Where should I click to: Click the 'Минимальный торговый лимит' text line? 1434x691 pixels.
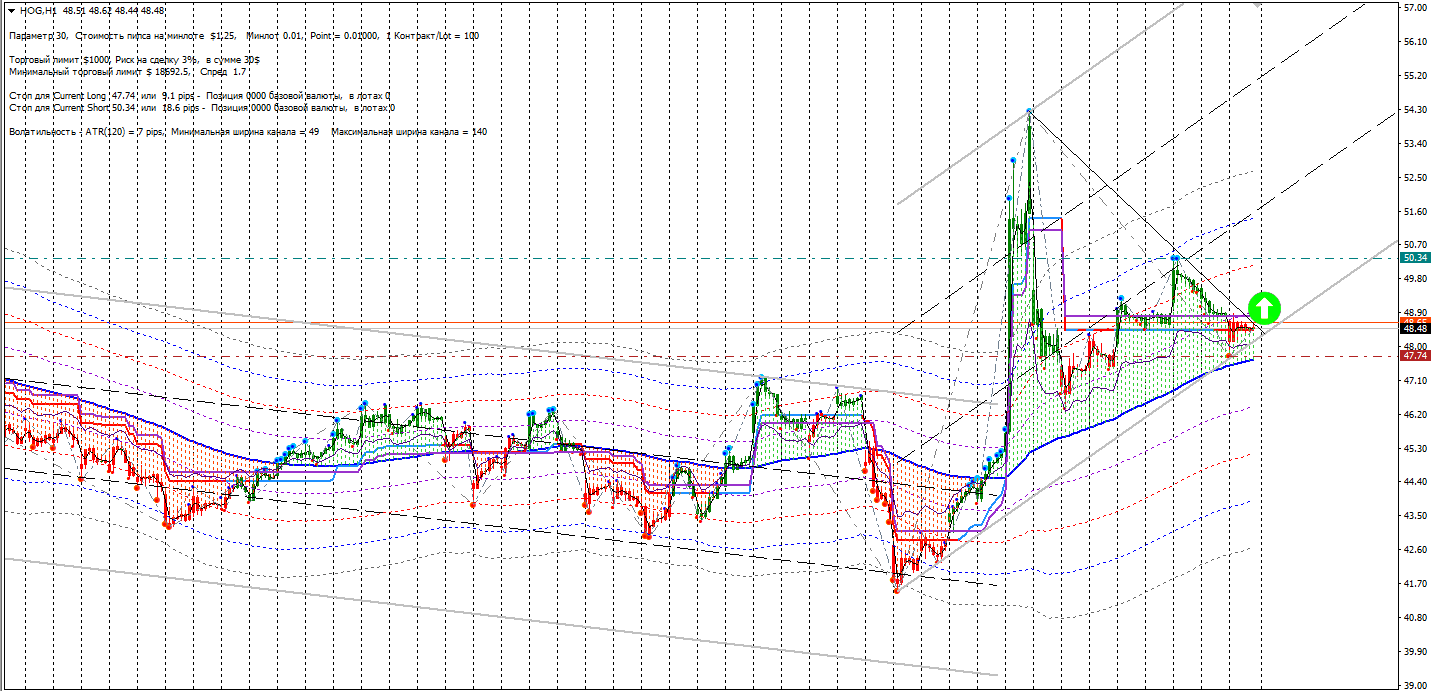(x=127, y=72)
